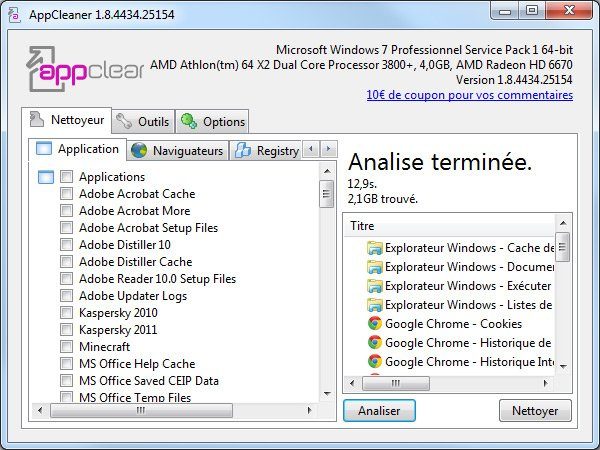
Task: Open the Registry sub-tab
Action: pos(267,151)
